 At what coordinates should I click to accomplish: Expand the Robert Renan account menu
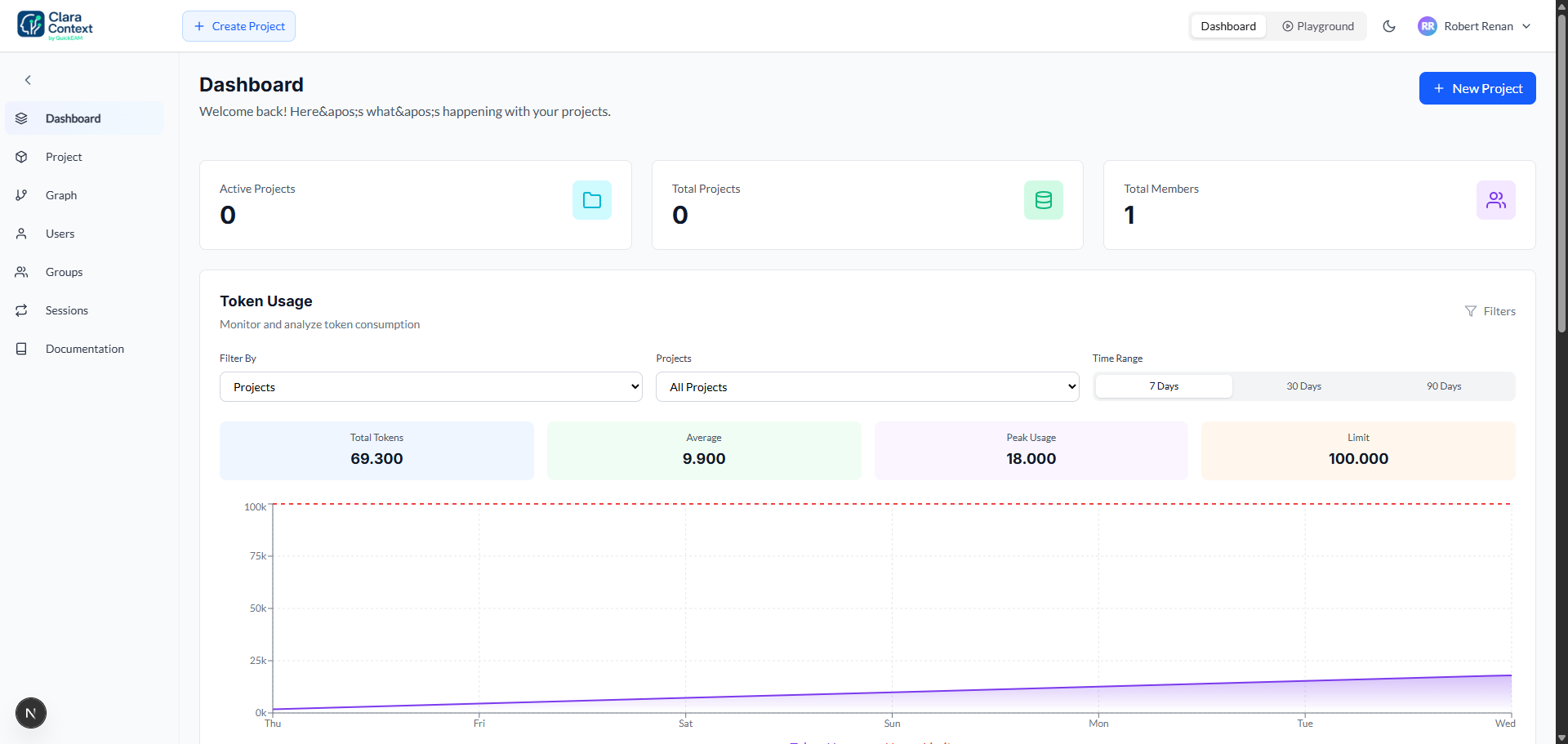click(1475, 25)
